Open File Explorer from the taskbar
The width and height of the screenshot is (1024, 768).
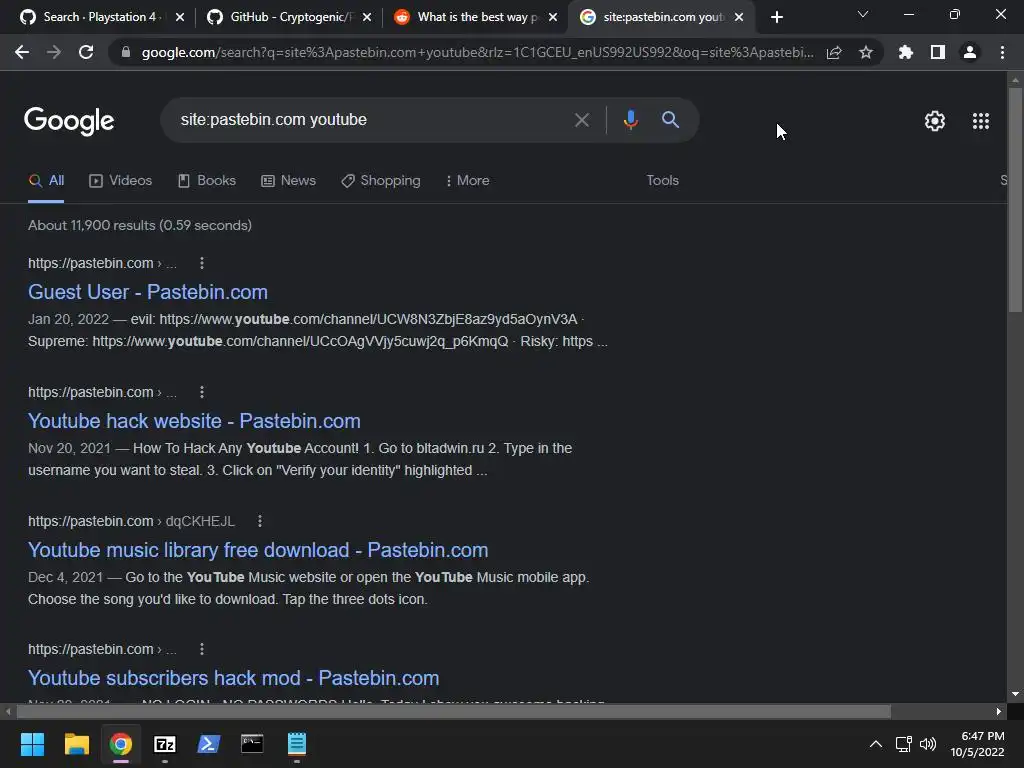[76, 744]
